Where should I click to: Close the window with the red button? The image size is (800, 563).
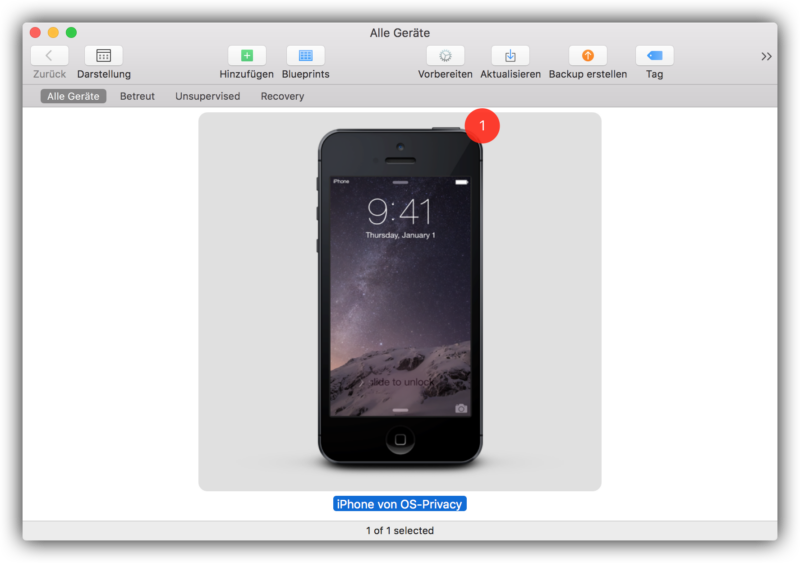pyautogui.click(x=35, y=33)
